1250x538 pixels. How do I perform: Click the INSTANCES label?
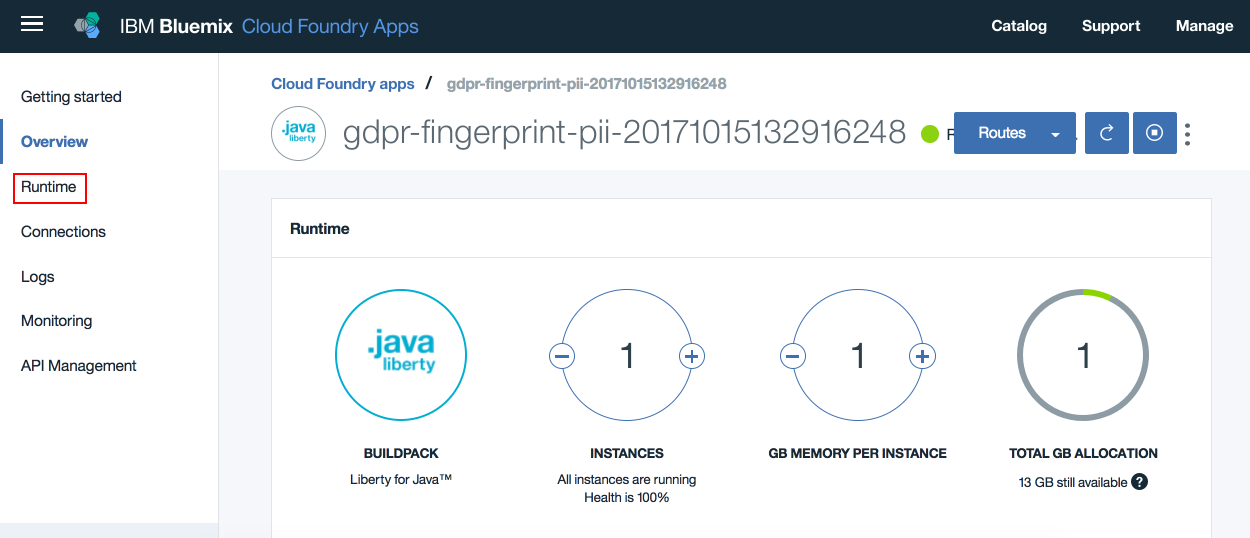click(627, 453)
